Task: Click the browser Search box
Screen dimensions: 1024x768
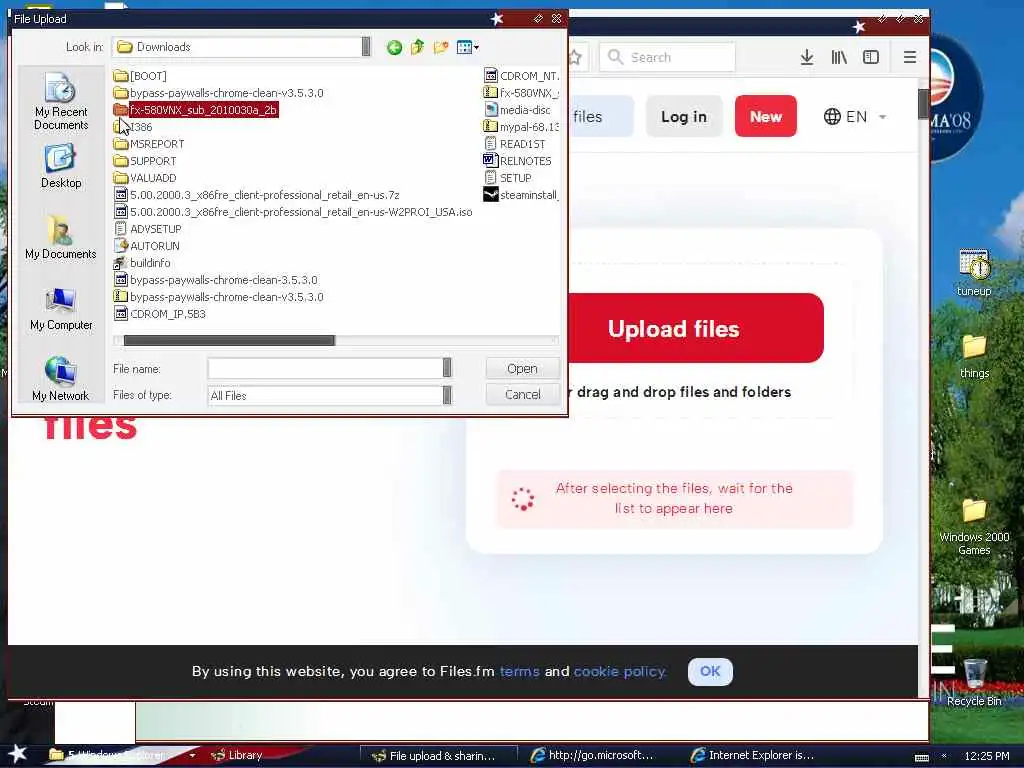Action: tap(667, 57)
